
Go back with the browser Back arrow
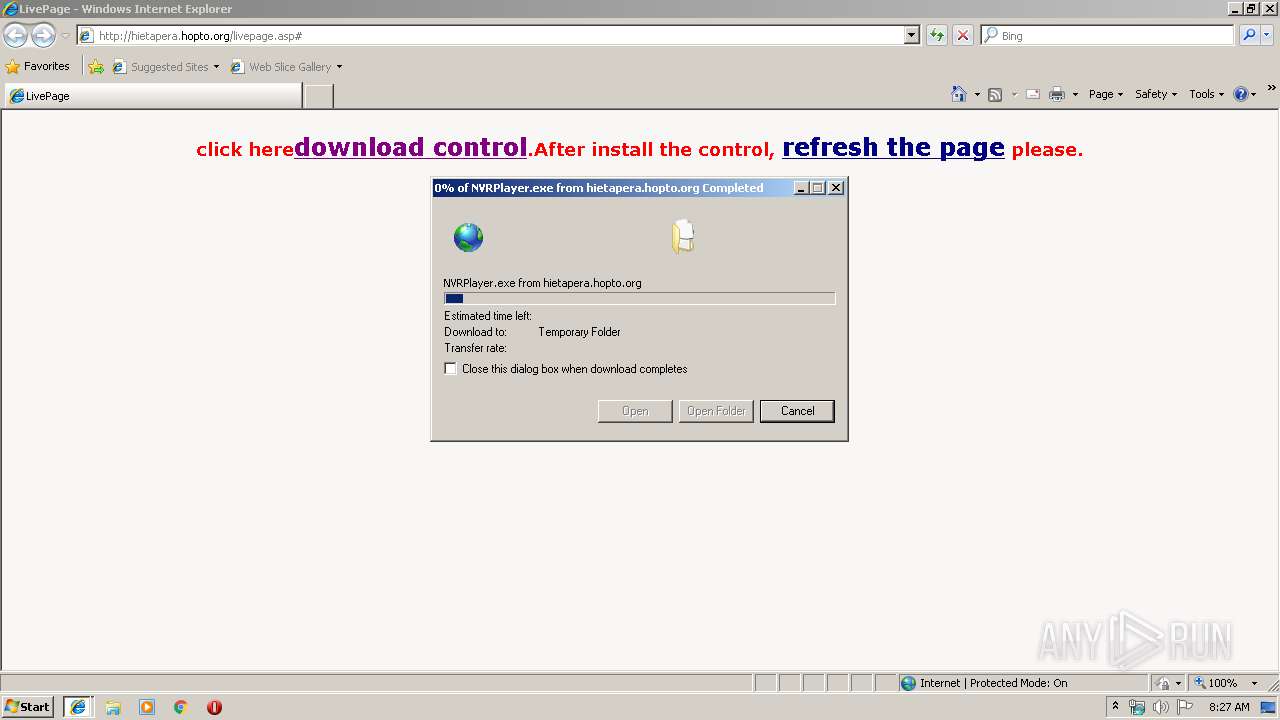click(x=16, y=36)
